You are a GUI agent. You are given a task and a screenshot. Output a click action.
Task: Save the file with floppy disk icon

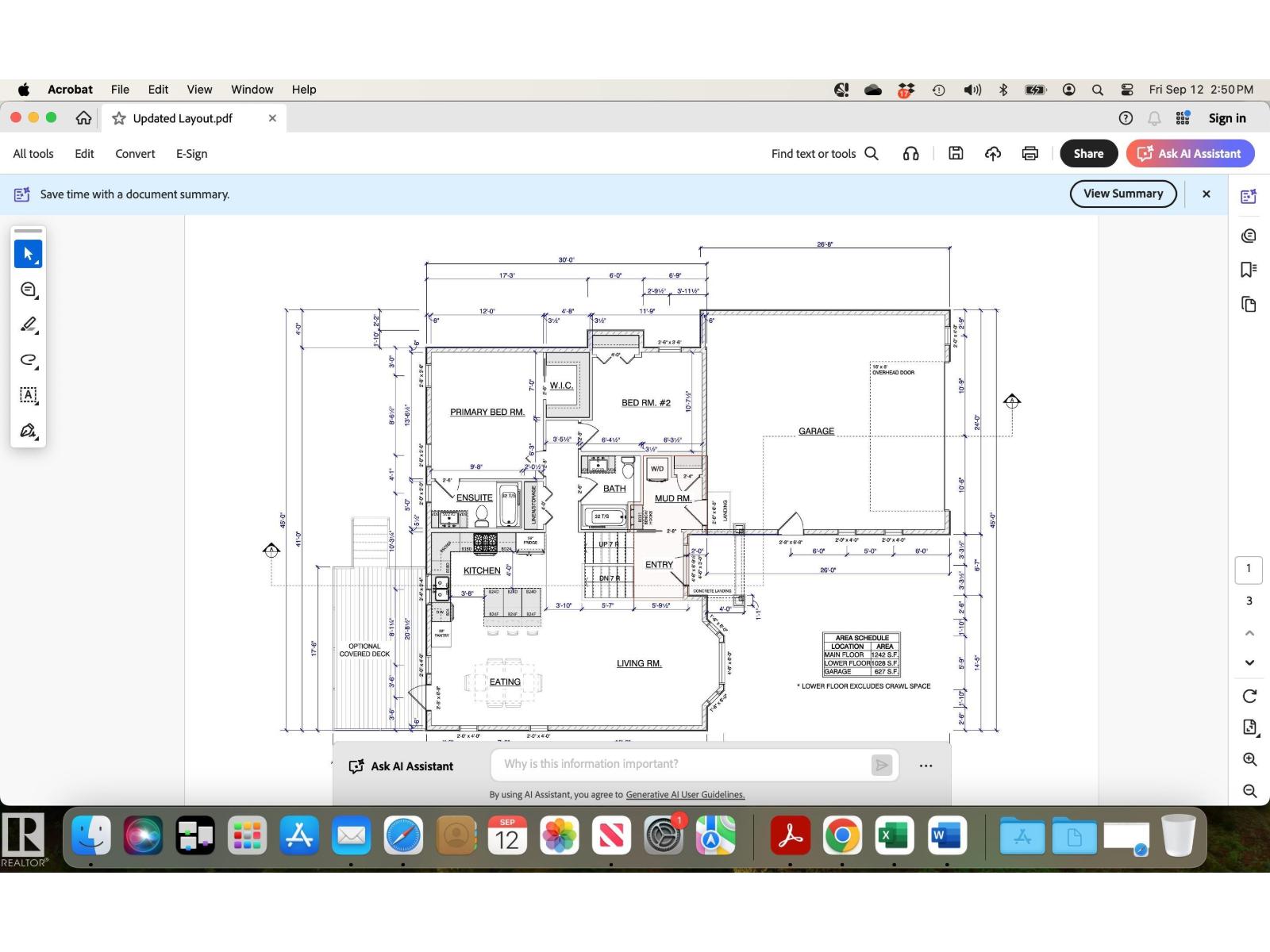pyautogui.click(x=956, y=154)
